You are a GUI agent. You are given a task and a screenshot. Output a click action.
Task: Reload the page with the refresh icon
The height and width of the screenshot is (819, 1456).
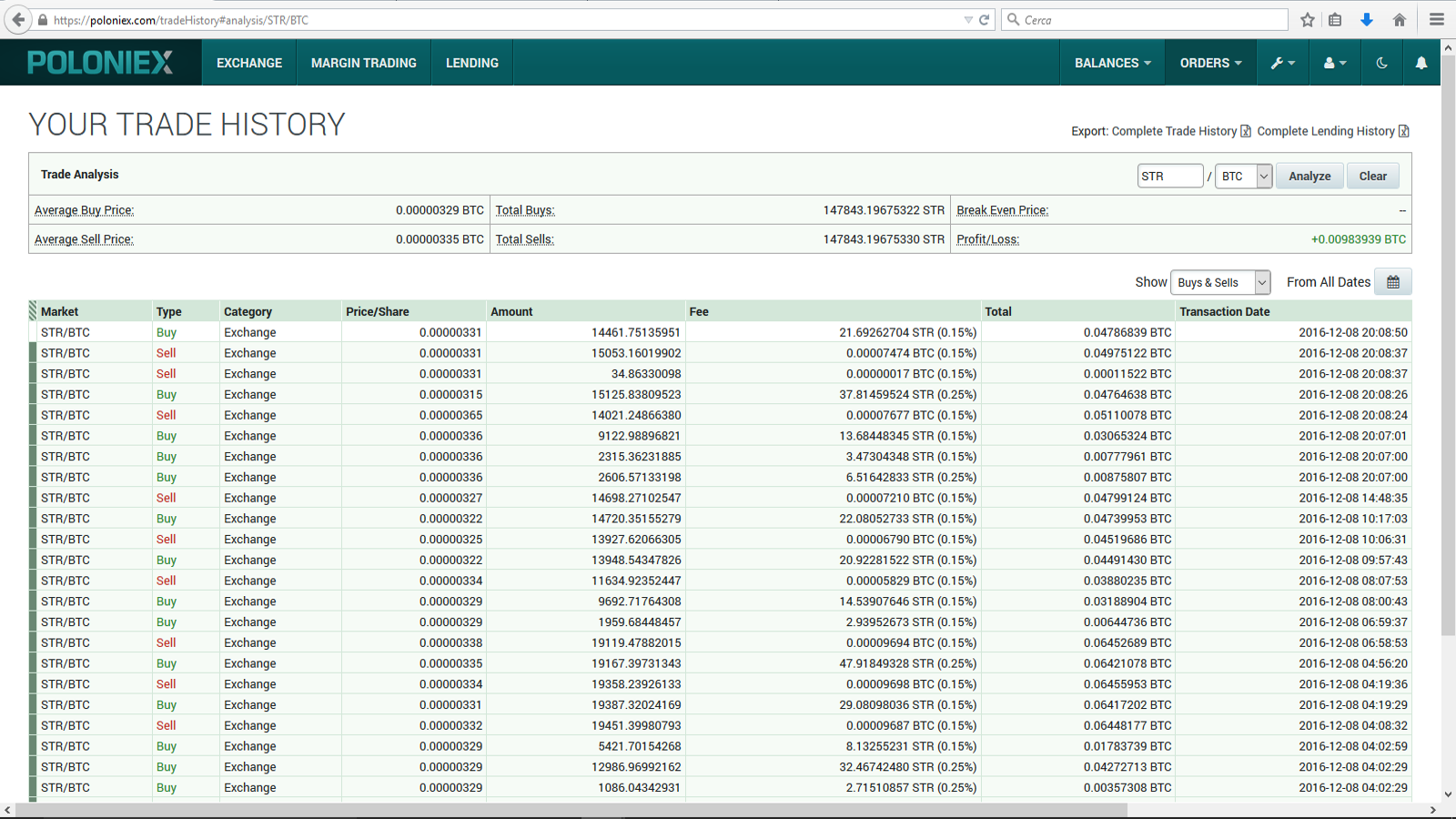point(984,20)
